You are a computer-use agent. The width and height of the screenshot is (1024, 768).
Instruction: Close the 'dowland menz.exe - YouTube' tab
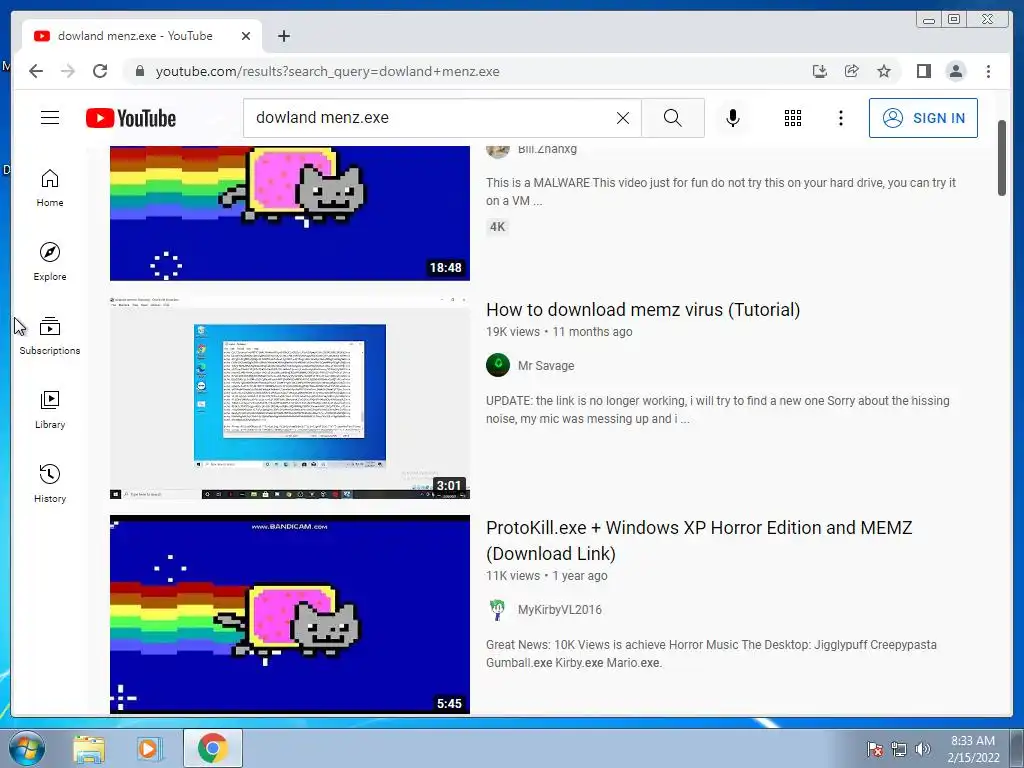click(246, 36)
